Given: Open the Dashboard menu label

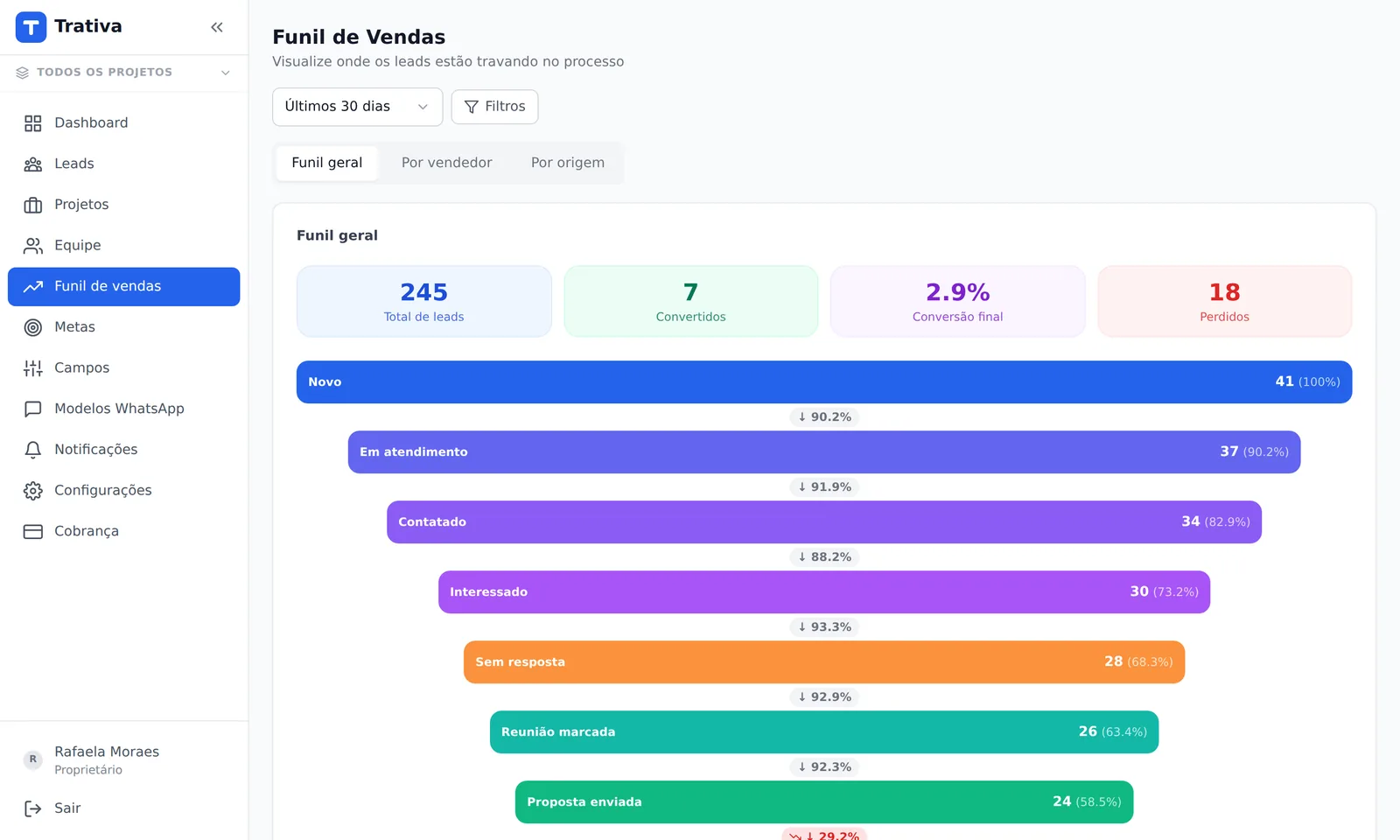Looking at the screenshot, I should (x=91, y=123).
